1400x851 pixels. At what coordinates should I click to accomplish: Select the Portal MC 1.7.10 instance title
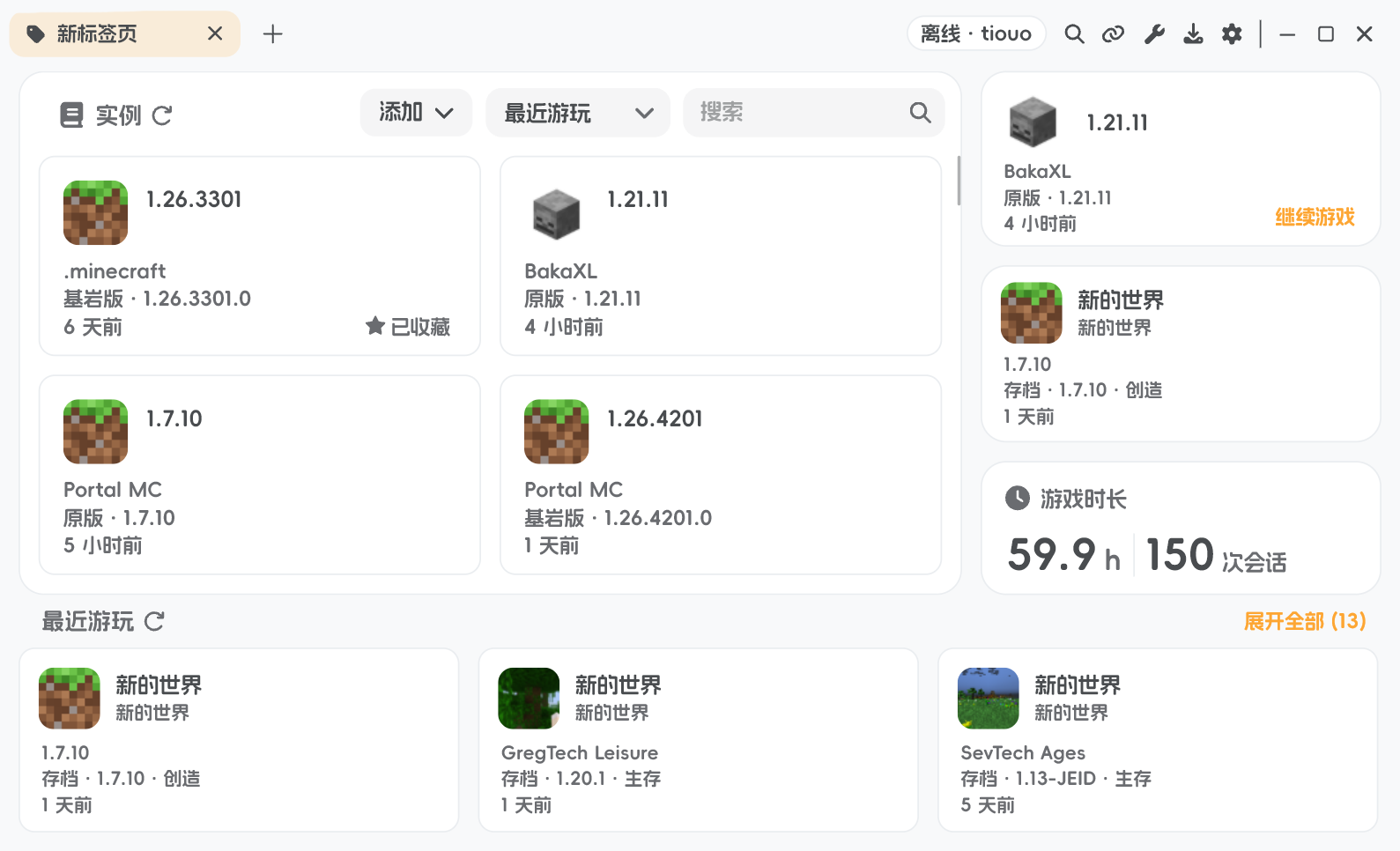click(174, 418)
